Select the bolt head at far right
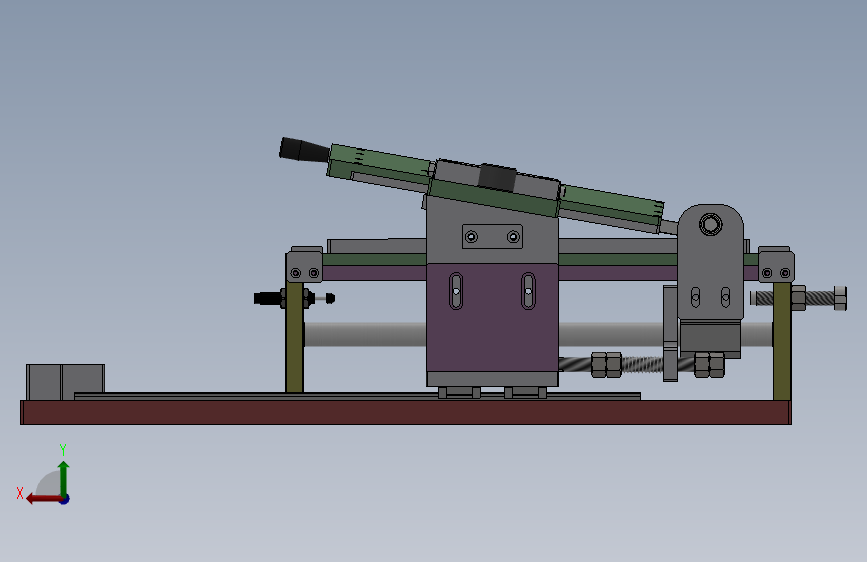The image size is (867, 562). coord(840,299)
